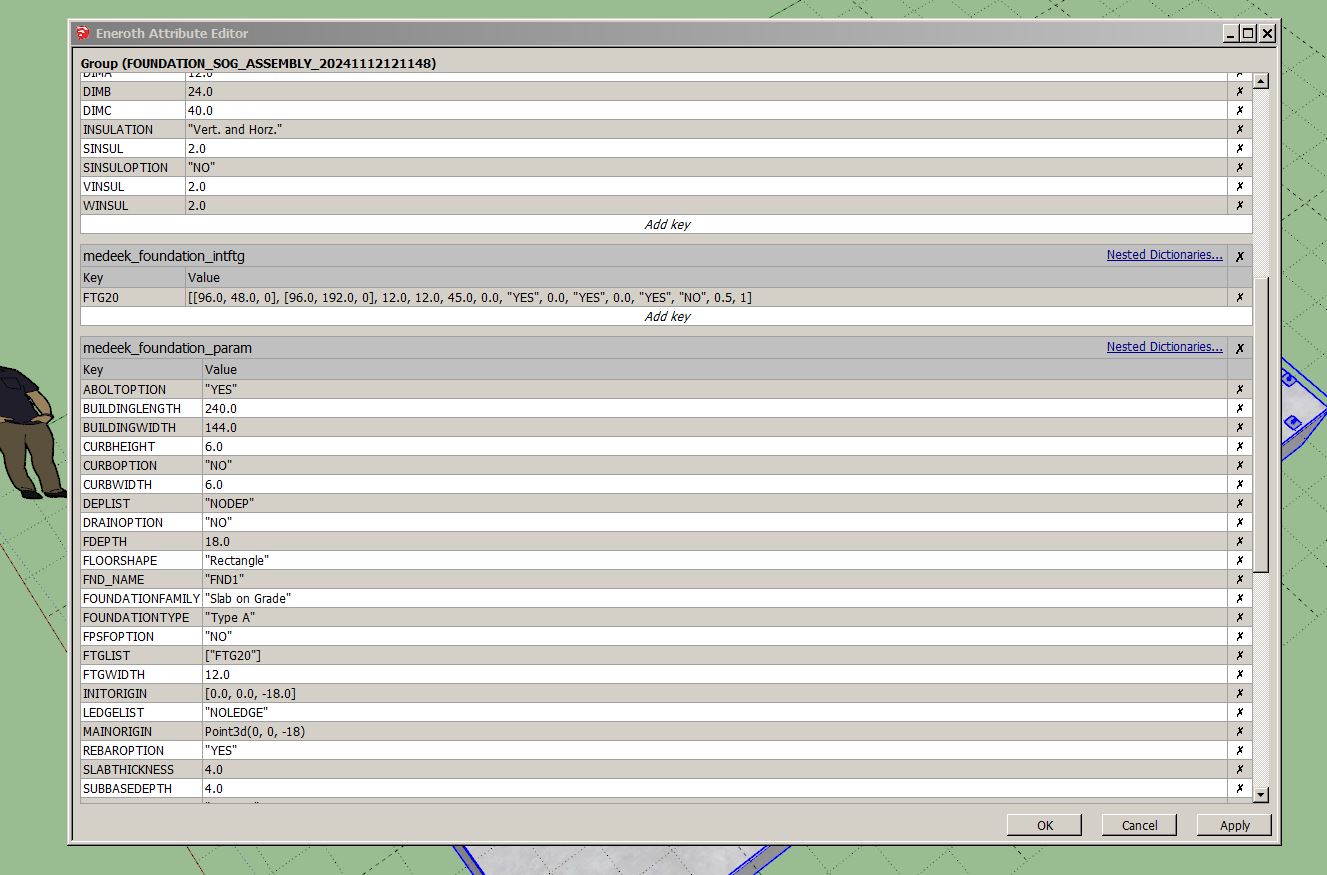
Task: Add key below the WINSUL row
Action: pyautogui.click(x=666, y=224)
